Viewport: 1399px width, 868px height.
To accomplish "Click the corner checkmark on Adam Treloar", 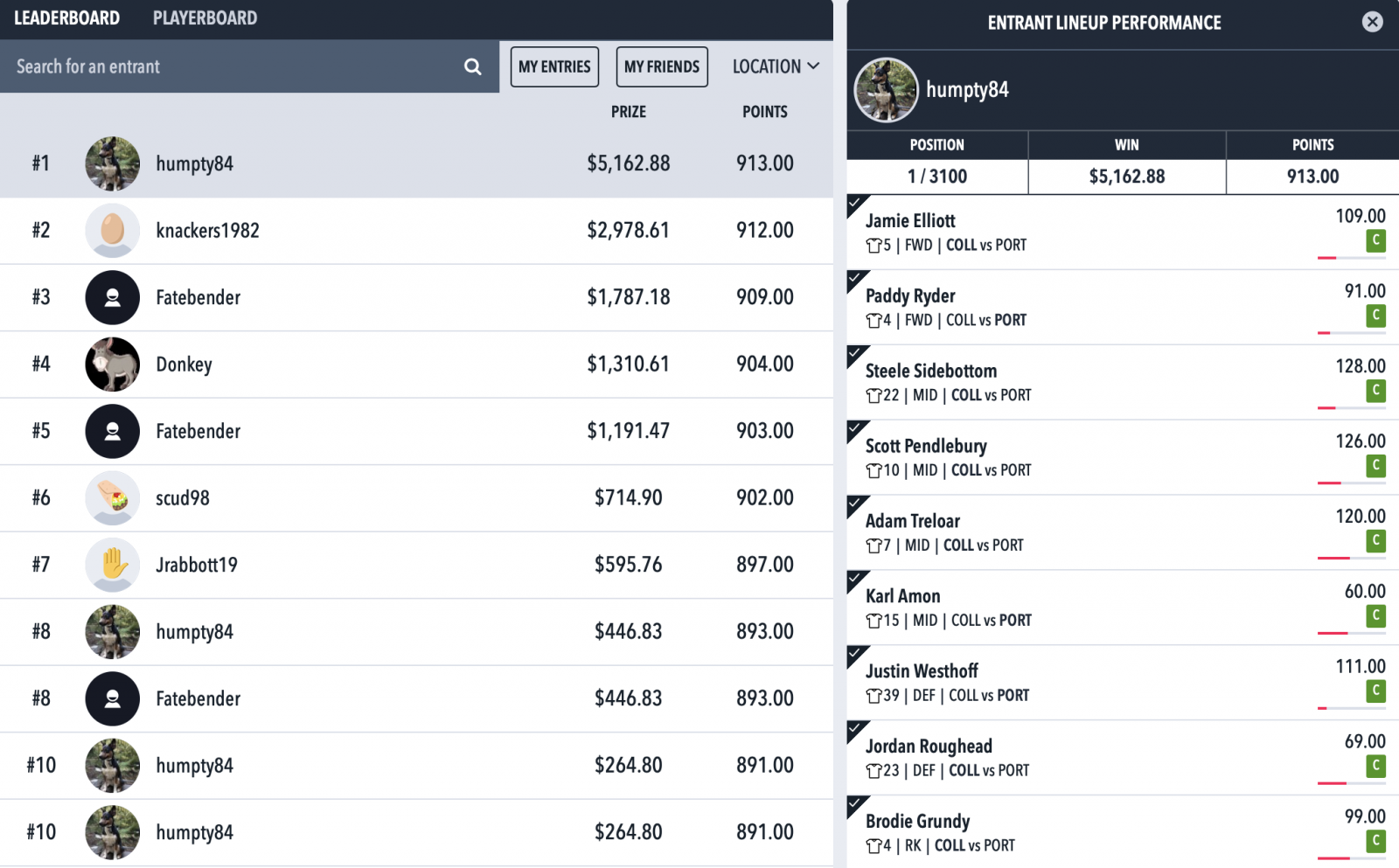I will pyautogui.click(x=856, y=504).
